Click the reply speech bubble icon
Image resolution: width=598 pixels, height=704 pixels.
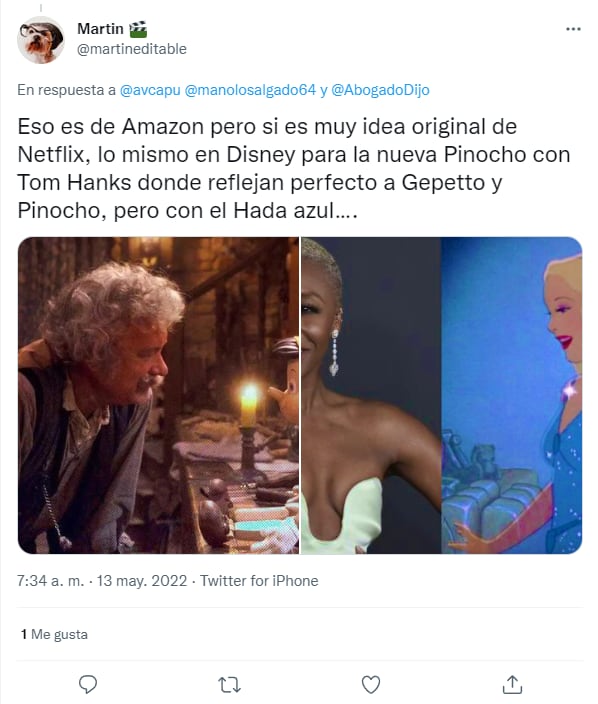[88, 685]
